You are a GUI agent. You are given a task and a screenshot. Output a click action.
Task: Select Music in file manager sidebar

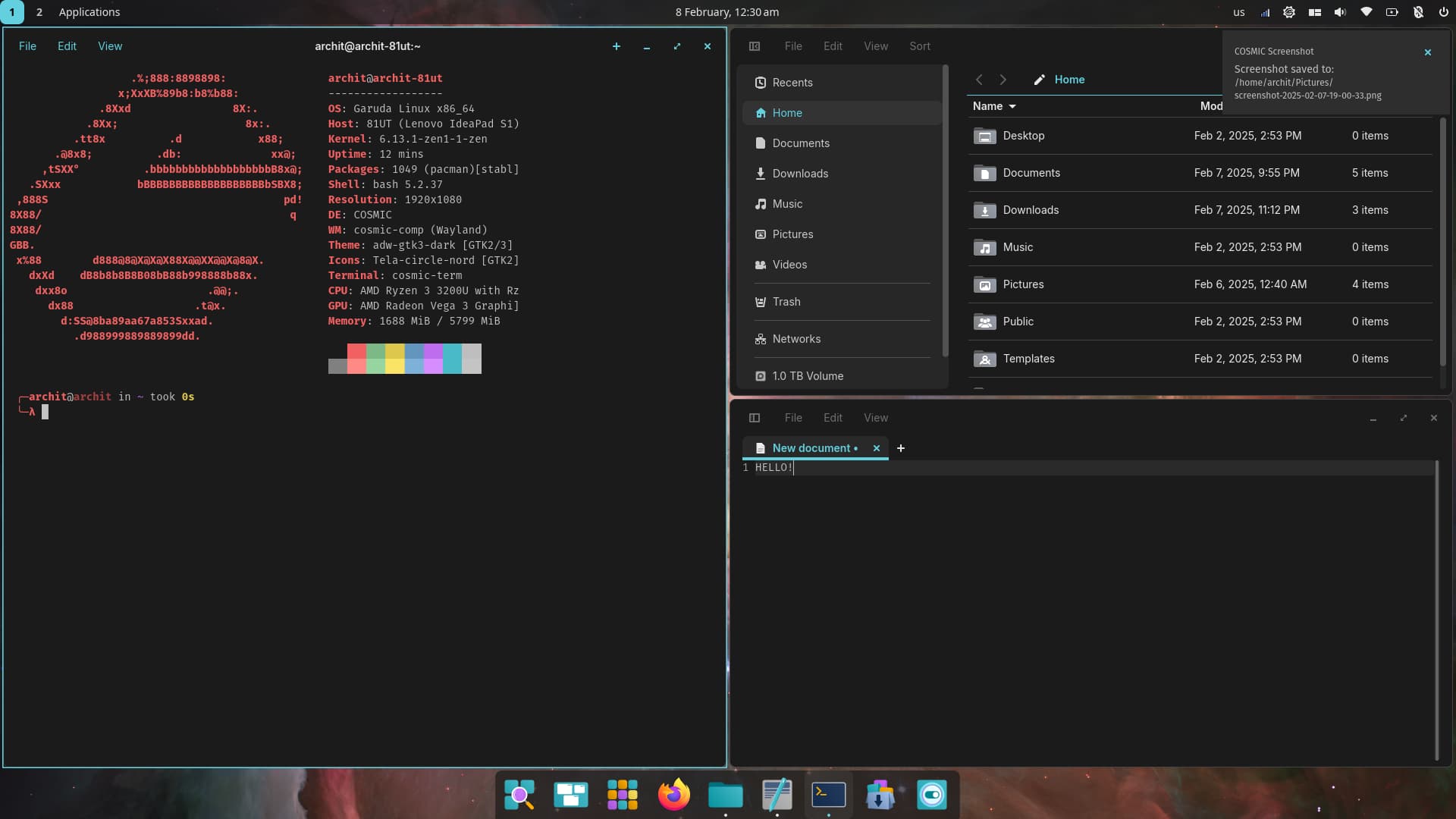[842, 204]
